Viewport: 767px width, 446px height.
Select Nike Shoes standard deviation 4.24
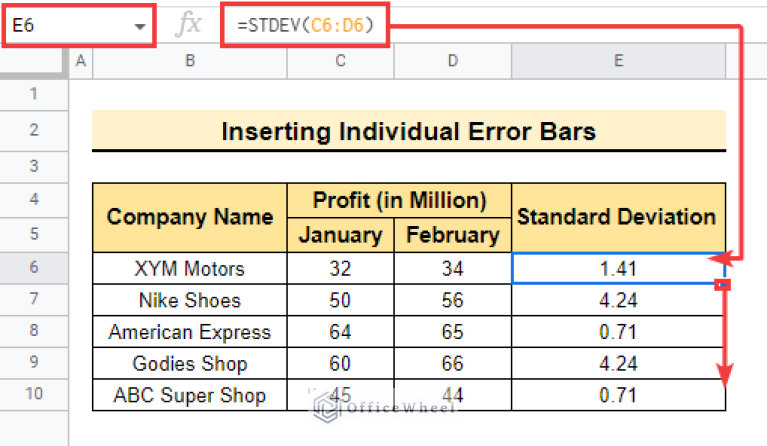tap(618, 300)
